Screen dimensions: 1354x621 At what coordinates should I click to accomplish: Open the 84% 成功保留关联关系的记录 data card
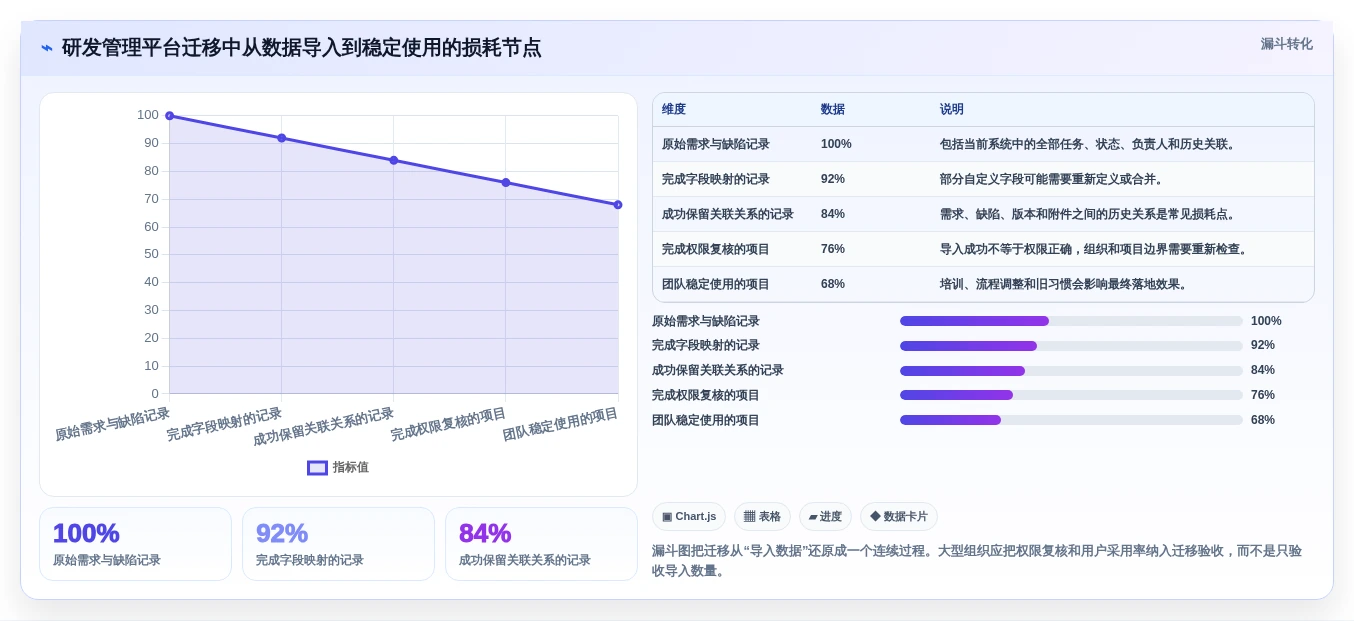[x=541, y=544]
